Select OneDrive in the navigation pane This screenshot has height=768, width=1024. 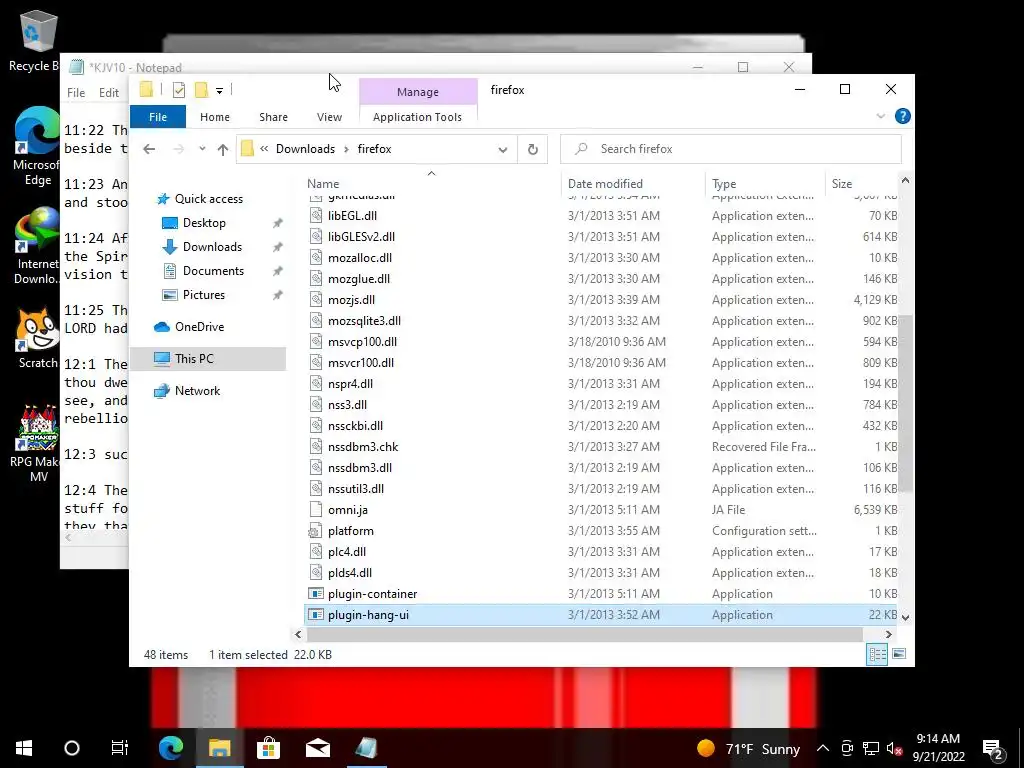(199, 327)
